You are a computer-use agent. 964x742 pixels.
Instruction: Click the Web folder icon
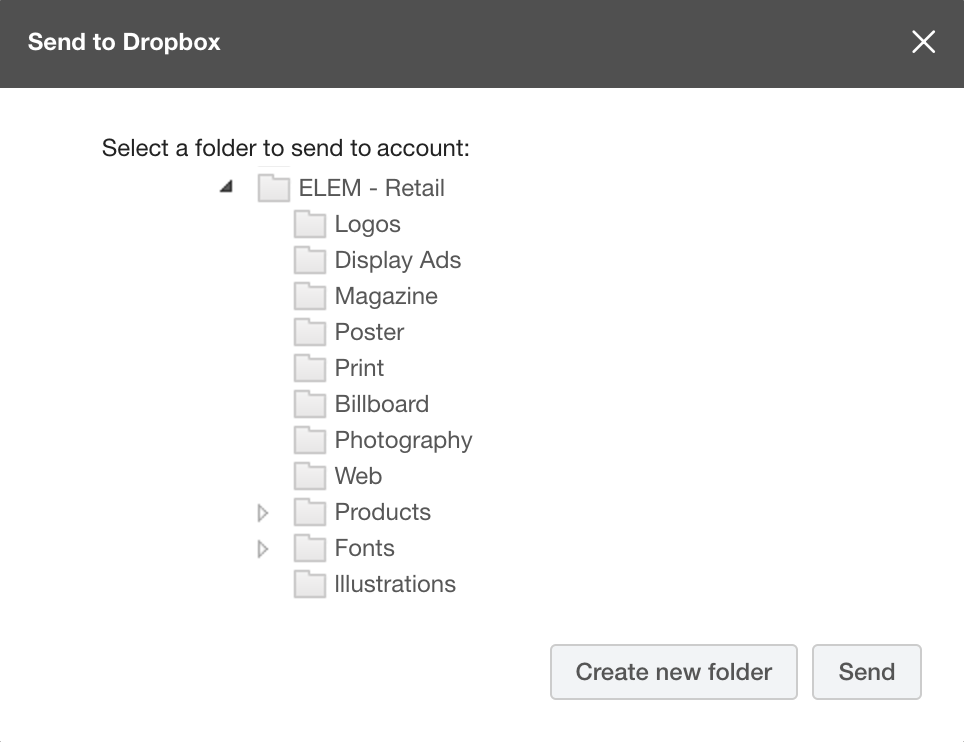pyautogui.click(x=310, y=475)
